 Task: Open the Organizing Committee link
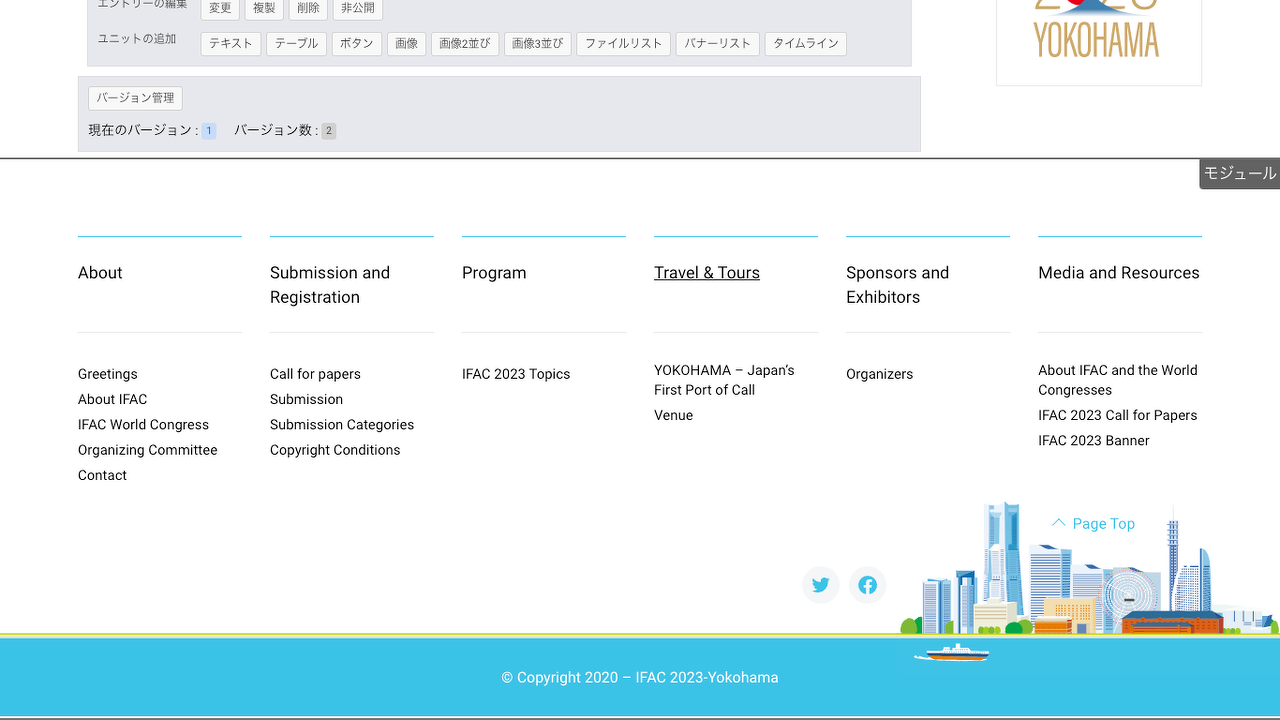[147, 450]
